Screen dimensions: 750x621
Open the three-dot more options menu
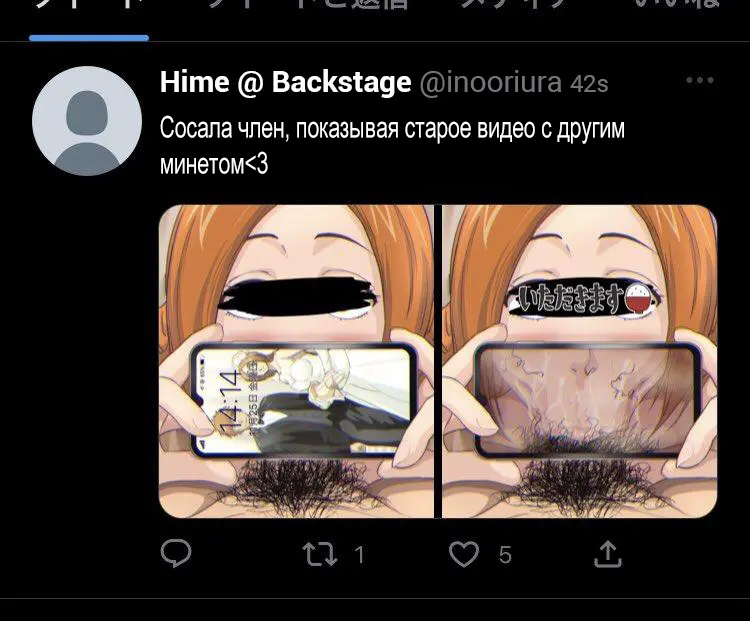coord(700,80)
